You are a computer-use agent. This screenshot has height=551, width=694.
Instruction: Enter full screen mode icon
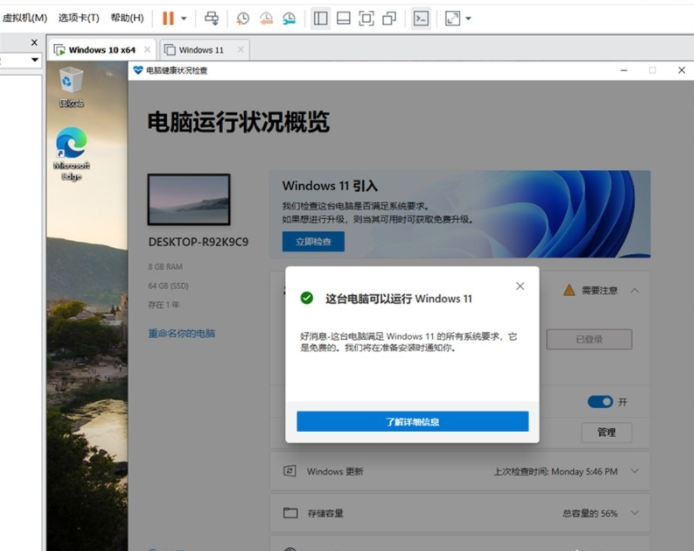point(366,18)
